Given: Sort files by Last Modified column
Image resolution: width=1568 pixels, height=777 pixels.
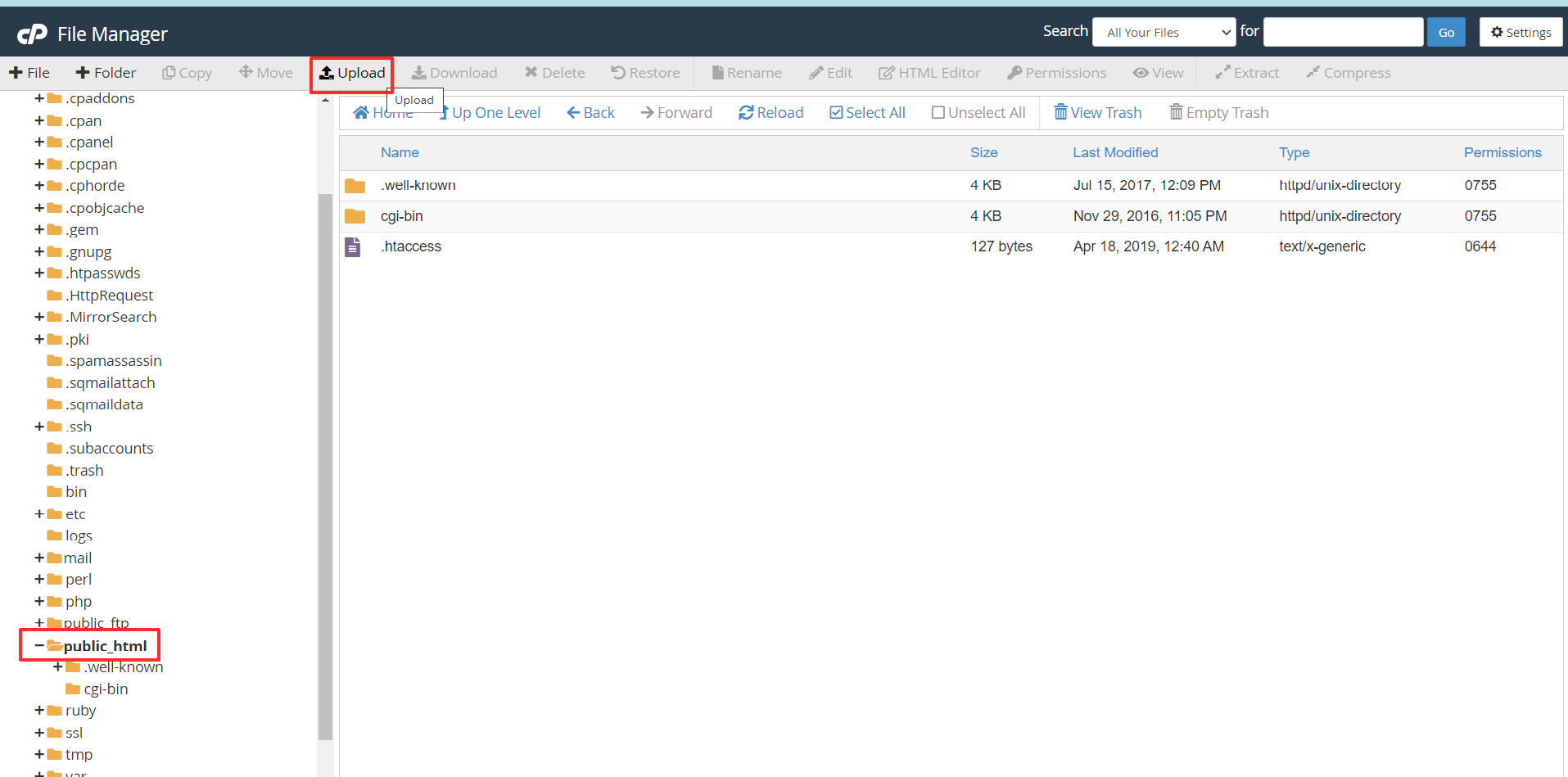Looking at the screenshot, I should (x=1115, y=152).
